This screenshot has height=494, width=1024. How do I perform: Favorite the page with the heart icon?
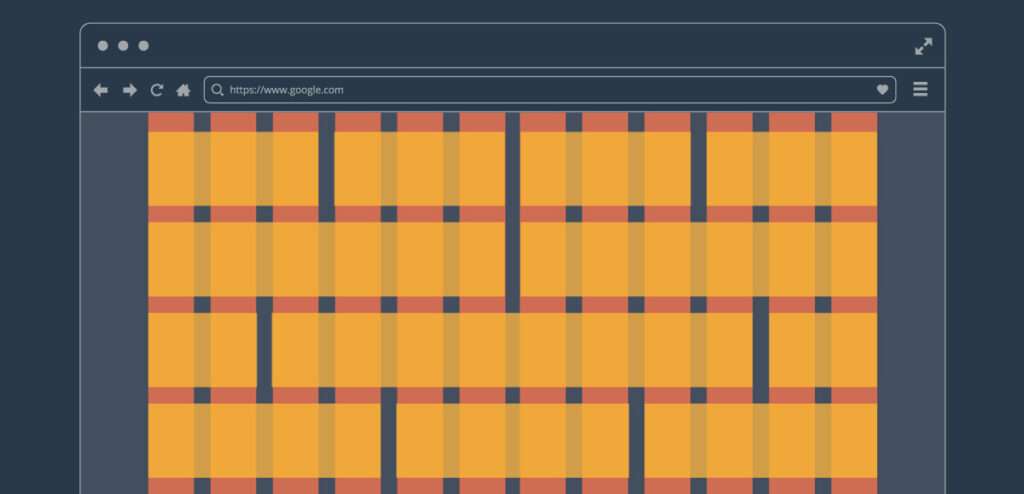(882, 90)
